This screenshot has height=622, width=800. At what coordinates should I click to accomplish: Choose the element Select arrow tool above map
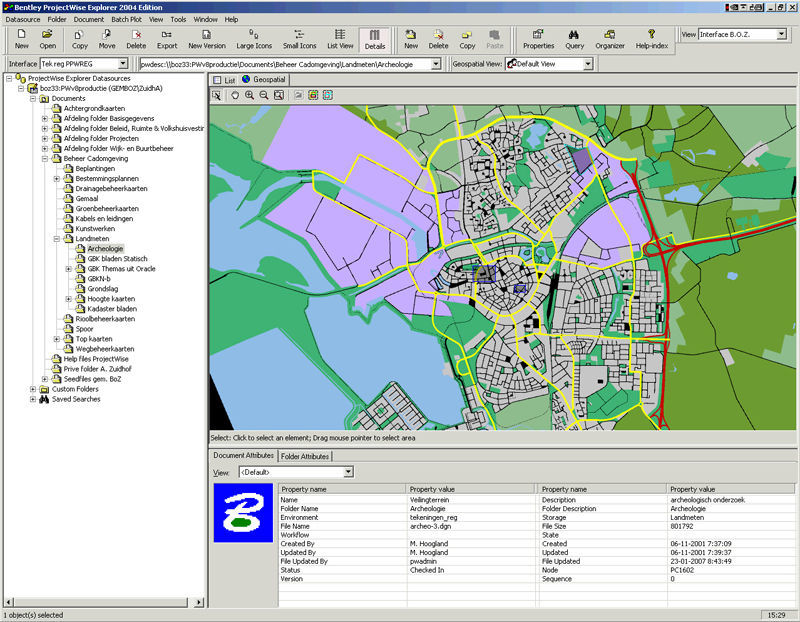pyautogui.click(x=217, y=95)
